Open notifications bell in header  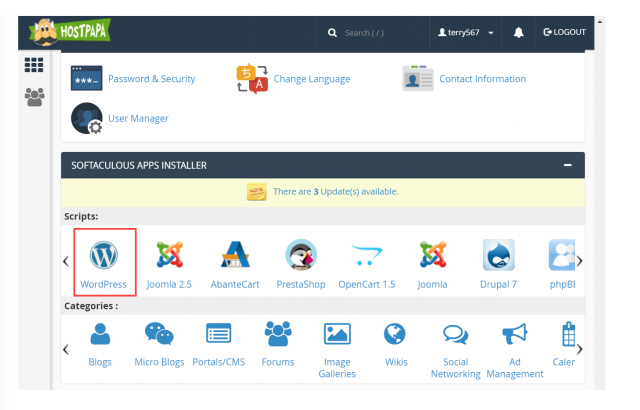coord(518,32)
